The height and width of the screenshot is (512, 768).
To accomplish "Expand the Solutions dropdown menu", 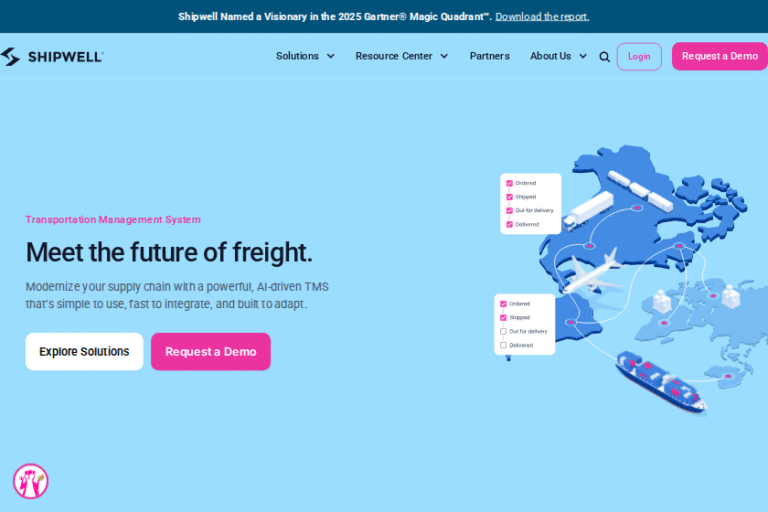I will (x=305, y=57).
